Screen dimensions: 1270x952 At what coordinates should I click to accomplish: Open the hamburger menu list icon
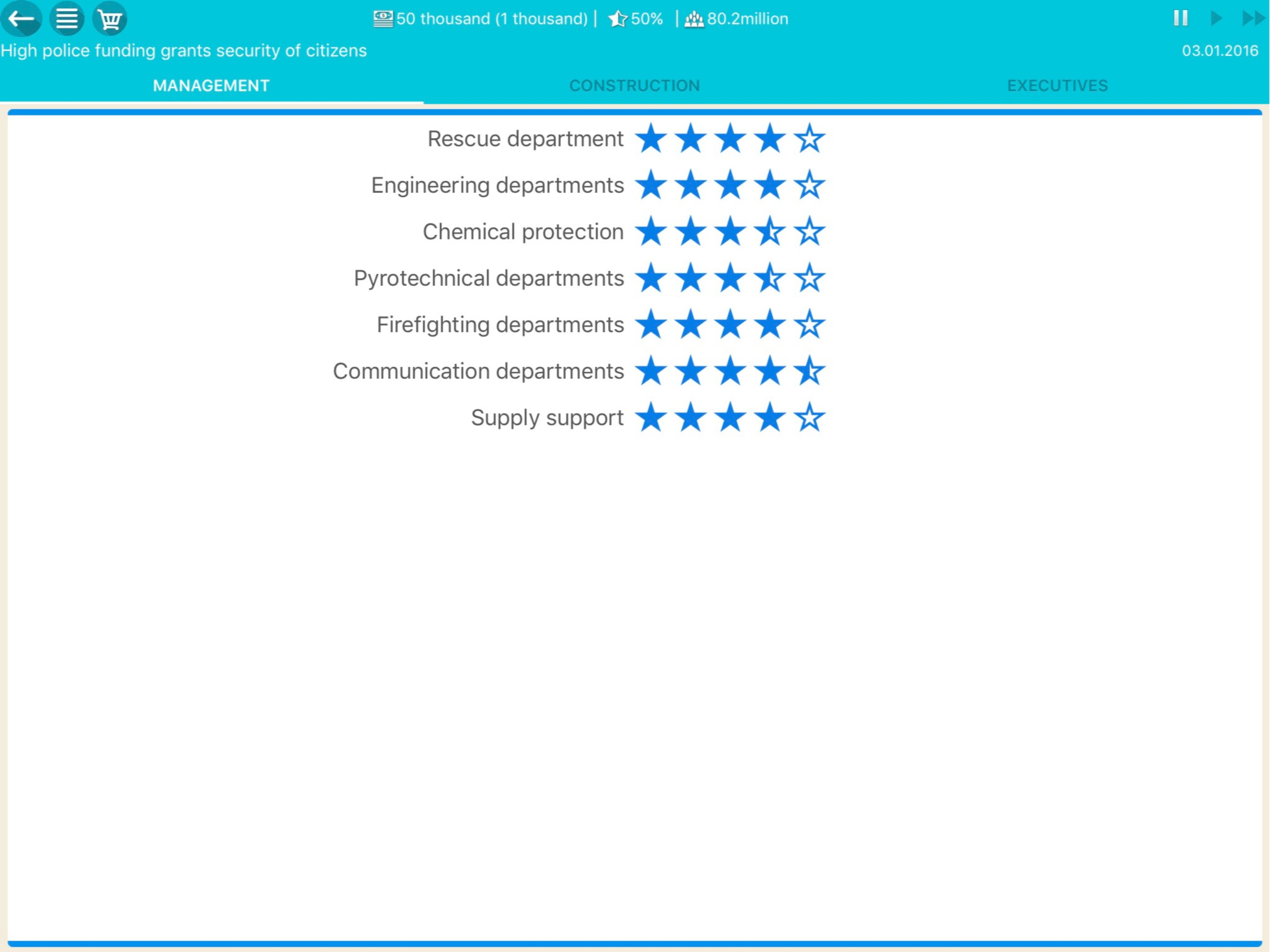click(x=66, y=19)
